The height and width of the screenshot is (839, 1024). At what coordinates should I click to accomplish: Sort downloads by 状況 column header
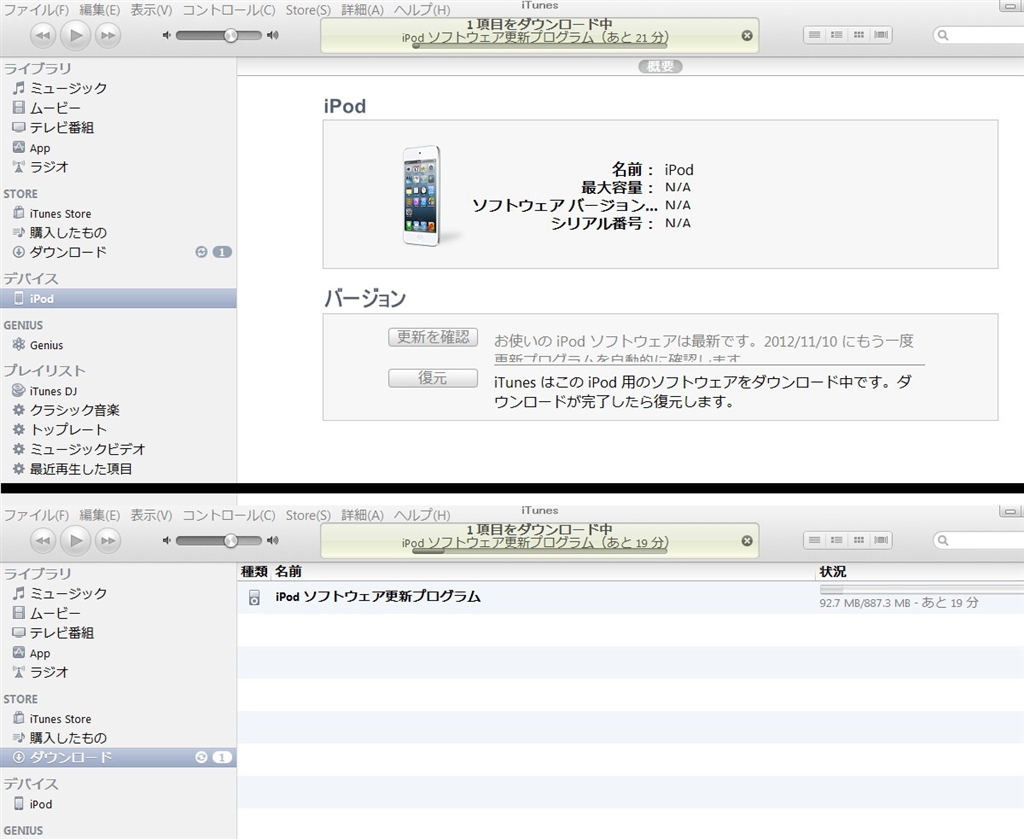point(920,572)
